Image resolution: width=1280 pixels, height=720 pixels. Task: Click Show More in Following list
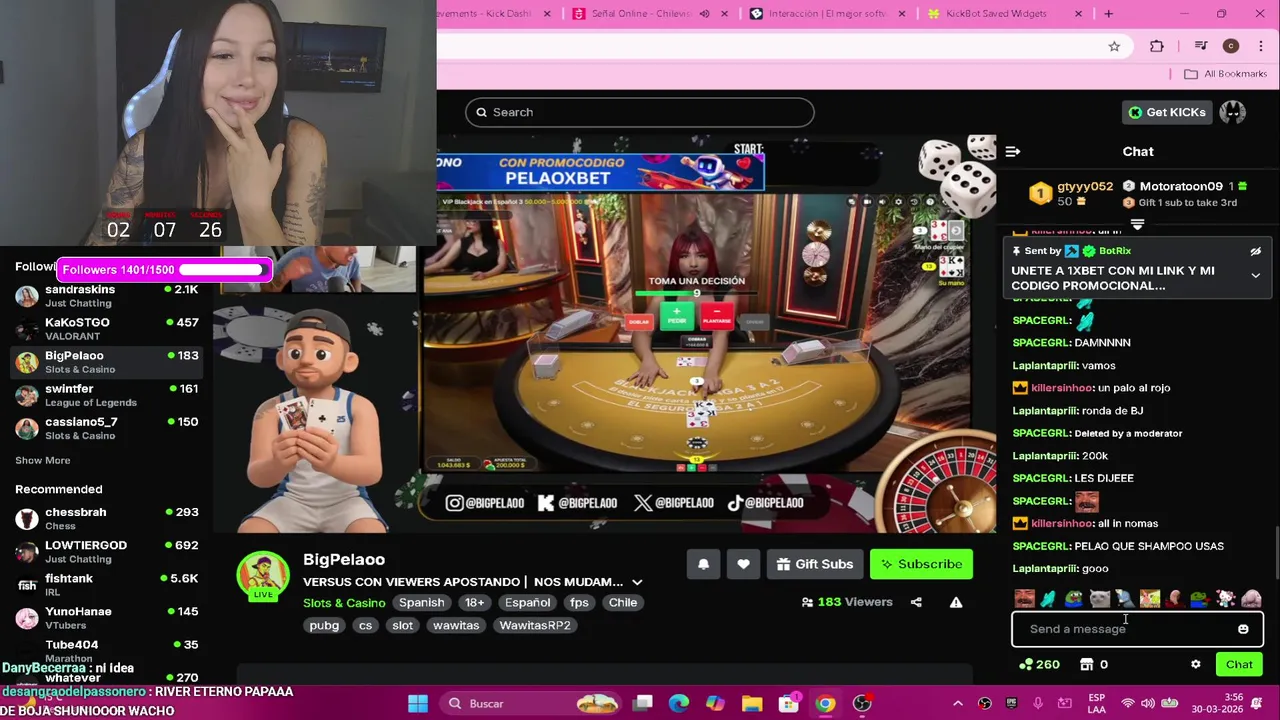coord(42,461)
